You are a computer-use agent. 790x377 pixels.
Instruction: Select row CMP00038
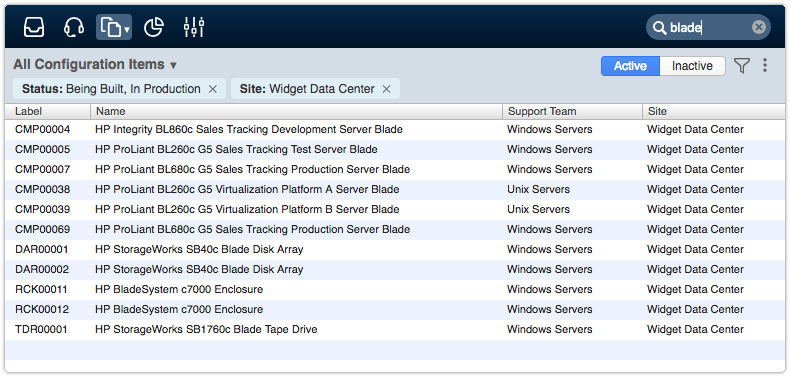point(395,190)
